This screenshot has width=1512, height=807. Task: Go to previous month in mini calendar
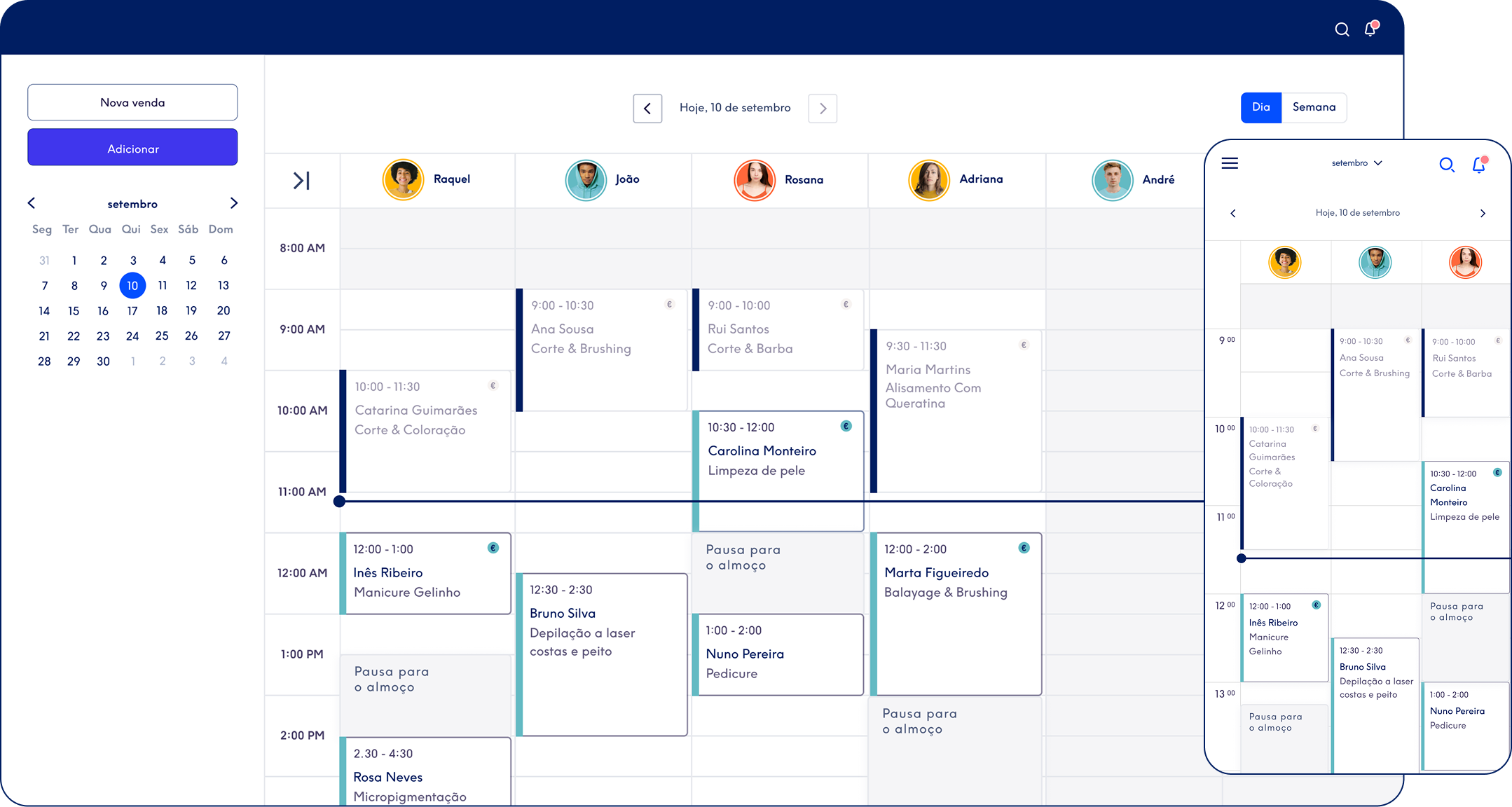click(x=32, y=203)
